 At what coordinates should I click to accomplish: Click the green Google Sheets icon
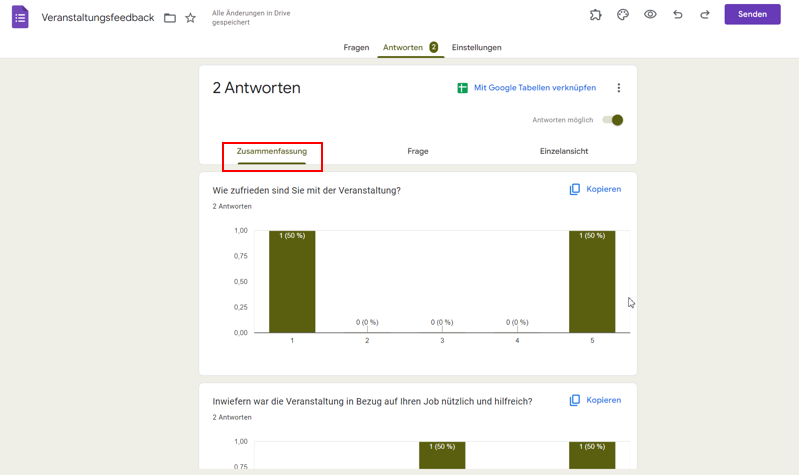click(x=462, y=88)
